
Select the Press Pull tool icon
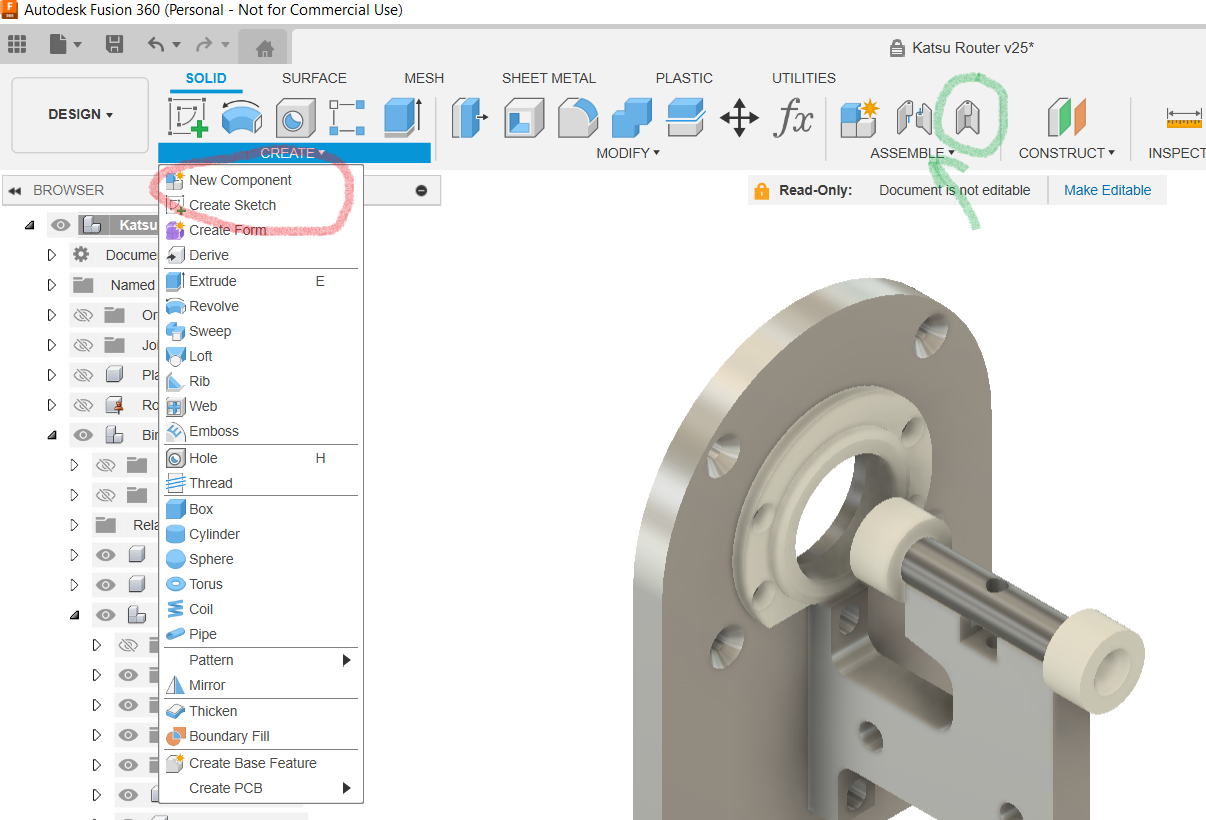click(469, 118)
